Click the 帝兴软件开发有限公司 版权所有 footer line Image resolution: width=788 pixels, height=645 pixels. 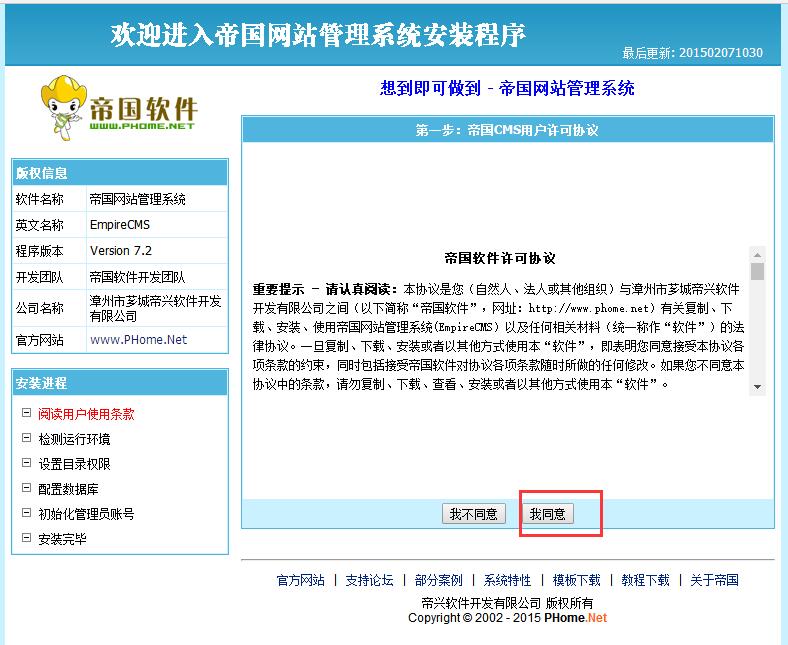coord(507,603)
